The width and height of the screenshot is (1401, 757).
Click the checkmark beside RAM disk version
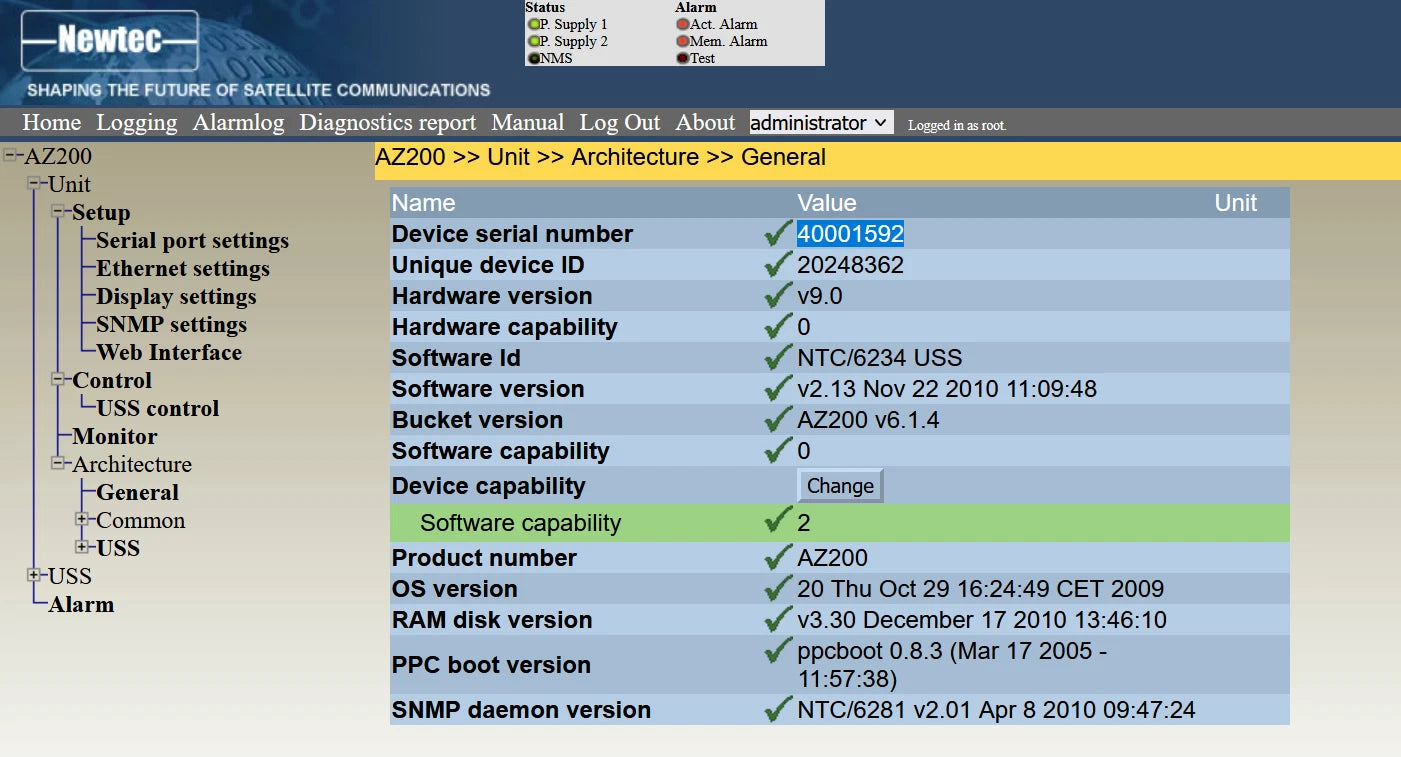pyautogui.click(x=778, y=620)
